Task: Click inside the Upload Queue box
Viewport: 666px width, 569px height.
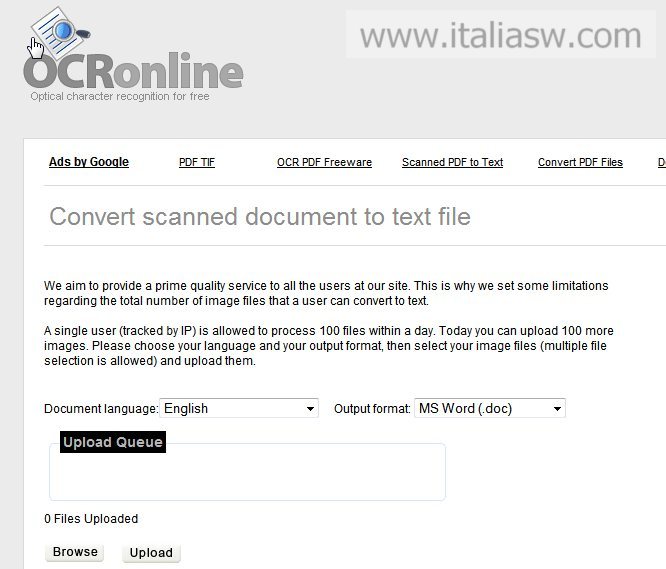Action: click(247, 476)
